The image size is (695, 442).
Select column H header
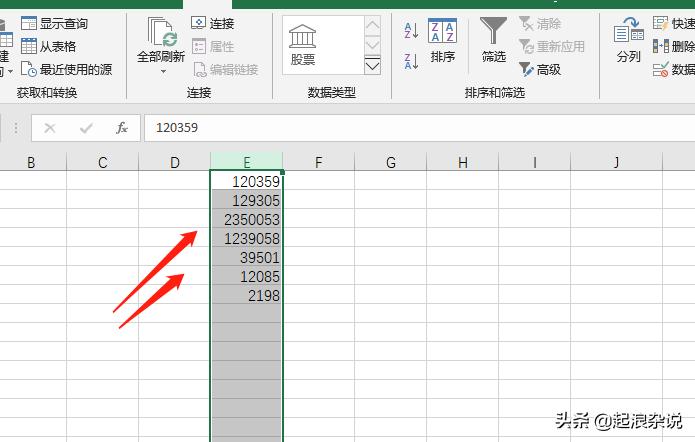point(463,162)
